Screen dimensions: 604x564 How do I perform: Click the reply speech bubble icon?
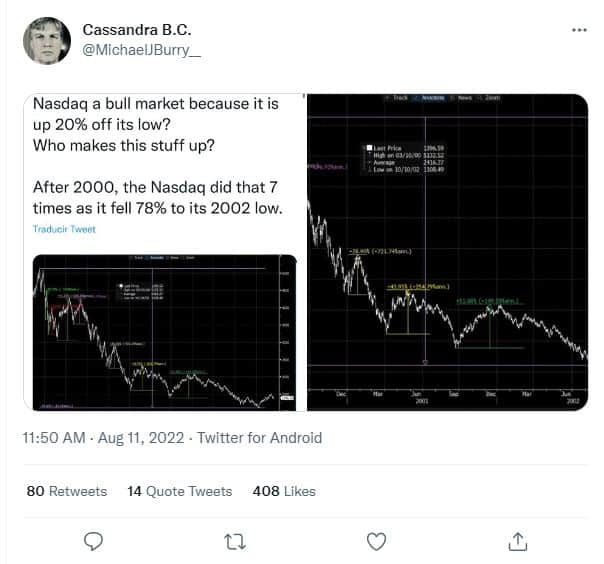tap(93, 541)
